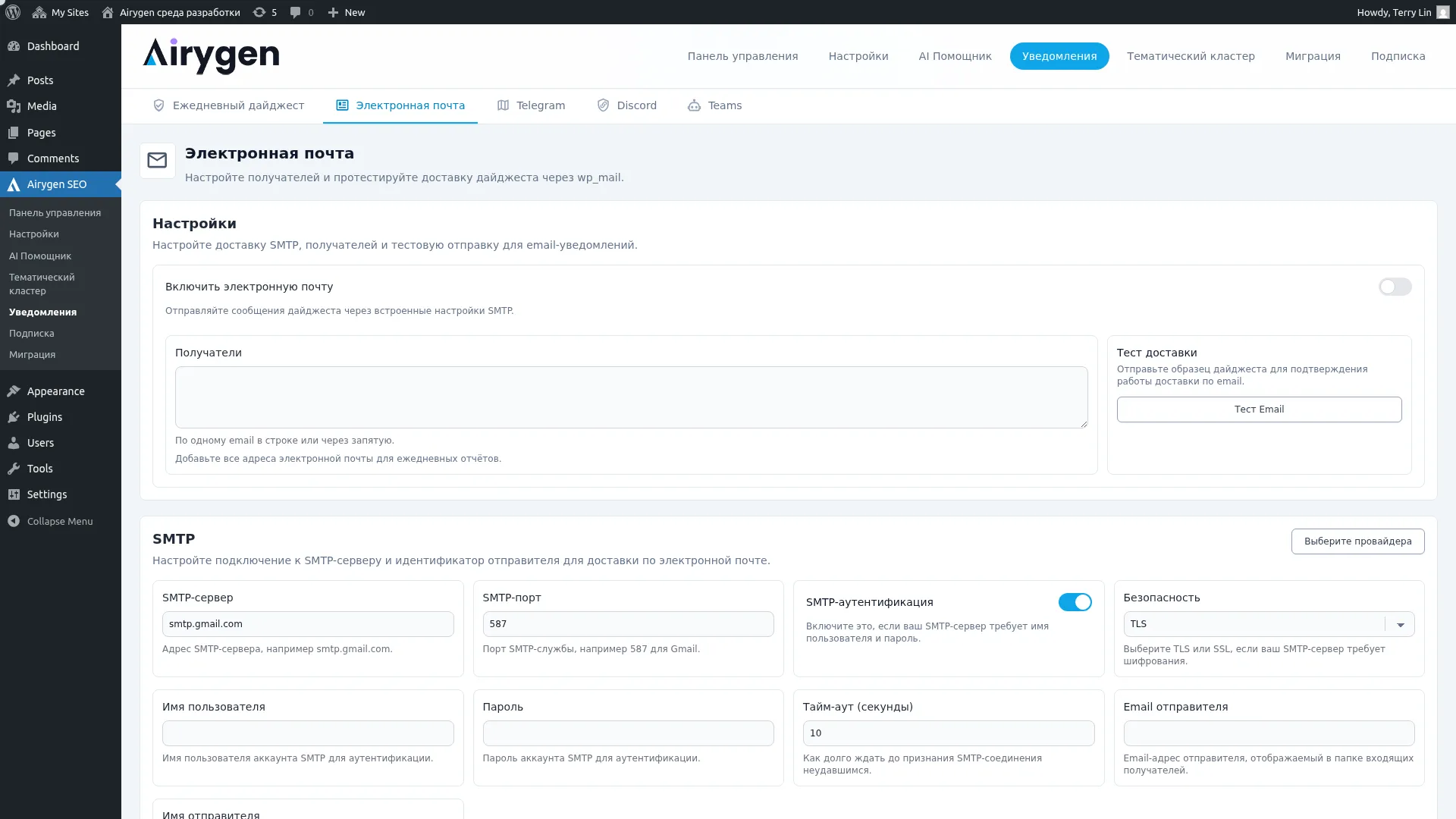Image resolution: width=1456 pixels, height=819 pixels.
Task: Click the WordPress logo icon
Action: click(13, 12)
